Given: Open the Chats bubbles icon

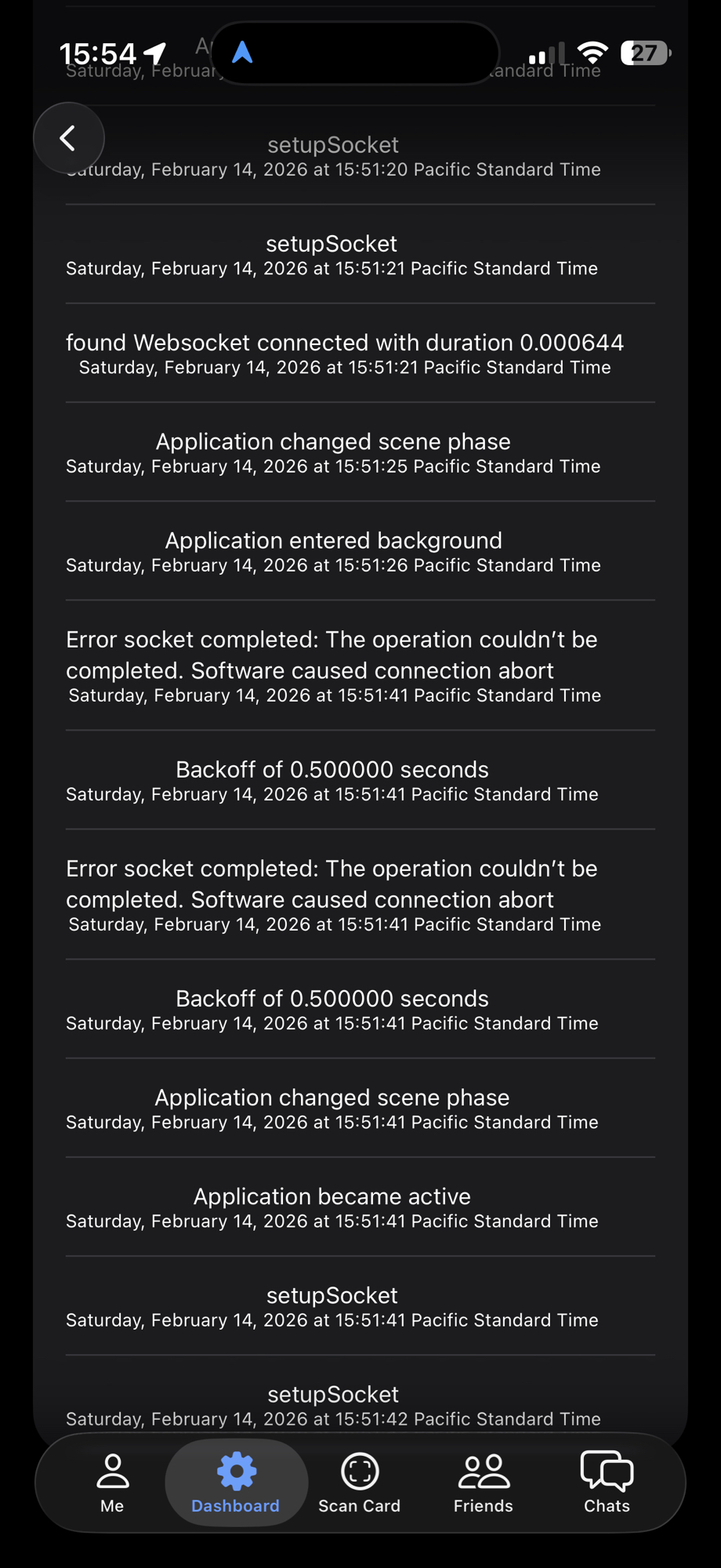Looking at the screenshot, I should [607, 1471].
